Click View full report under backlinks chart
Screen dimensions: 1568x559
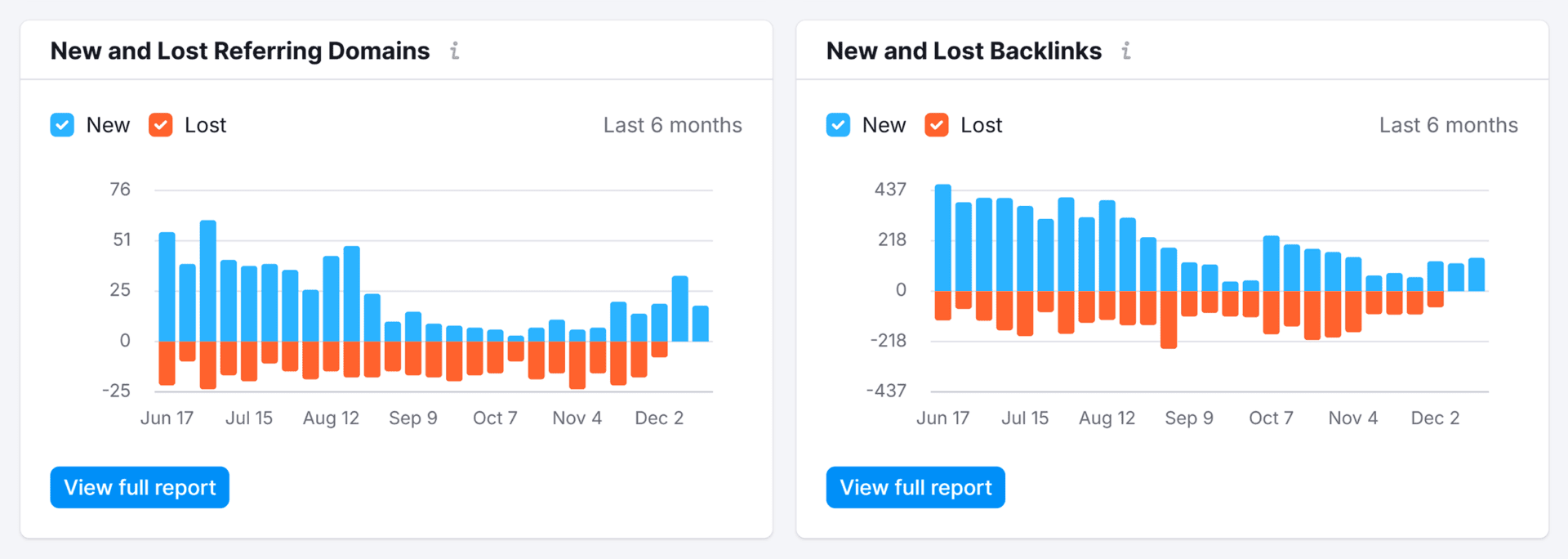[x=915, y=487]
